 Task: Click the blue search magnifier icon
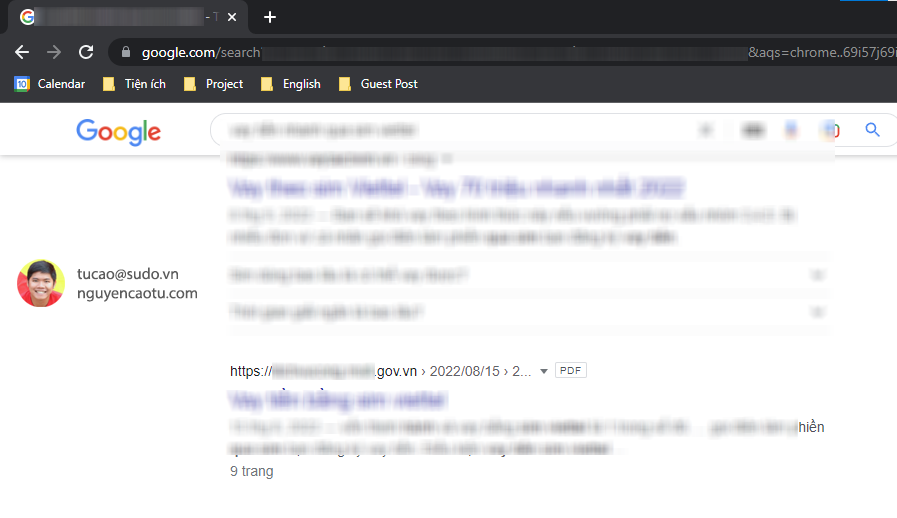(x=872, y=130)
